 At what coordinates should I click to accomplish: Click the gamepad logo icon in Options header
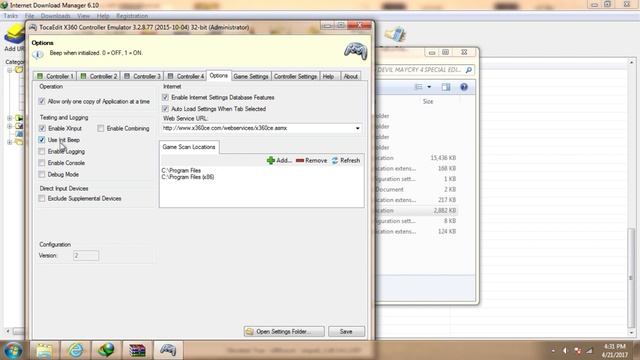pos(356,51)
